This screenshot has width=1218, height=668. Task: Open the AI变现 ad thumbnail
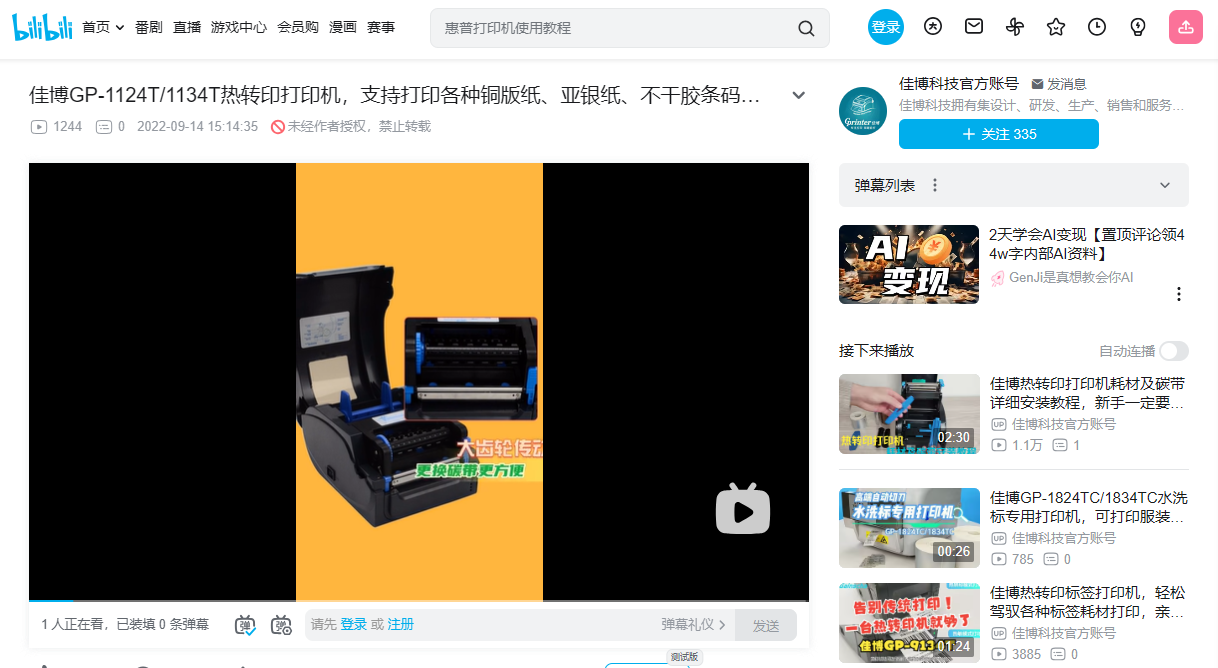[909, 264]
